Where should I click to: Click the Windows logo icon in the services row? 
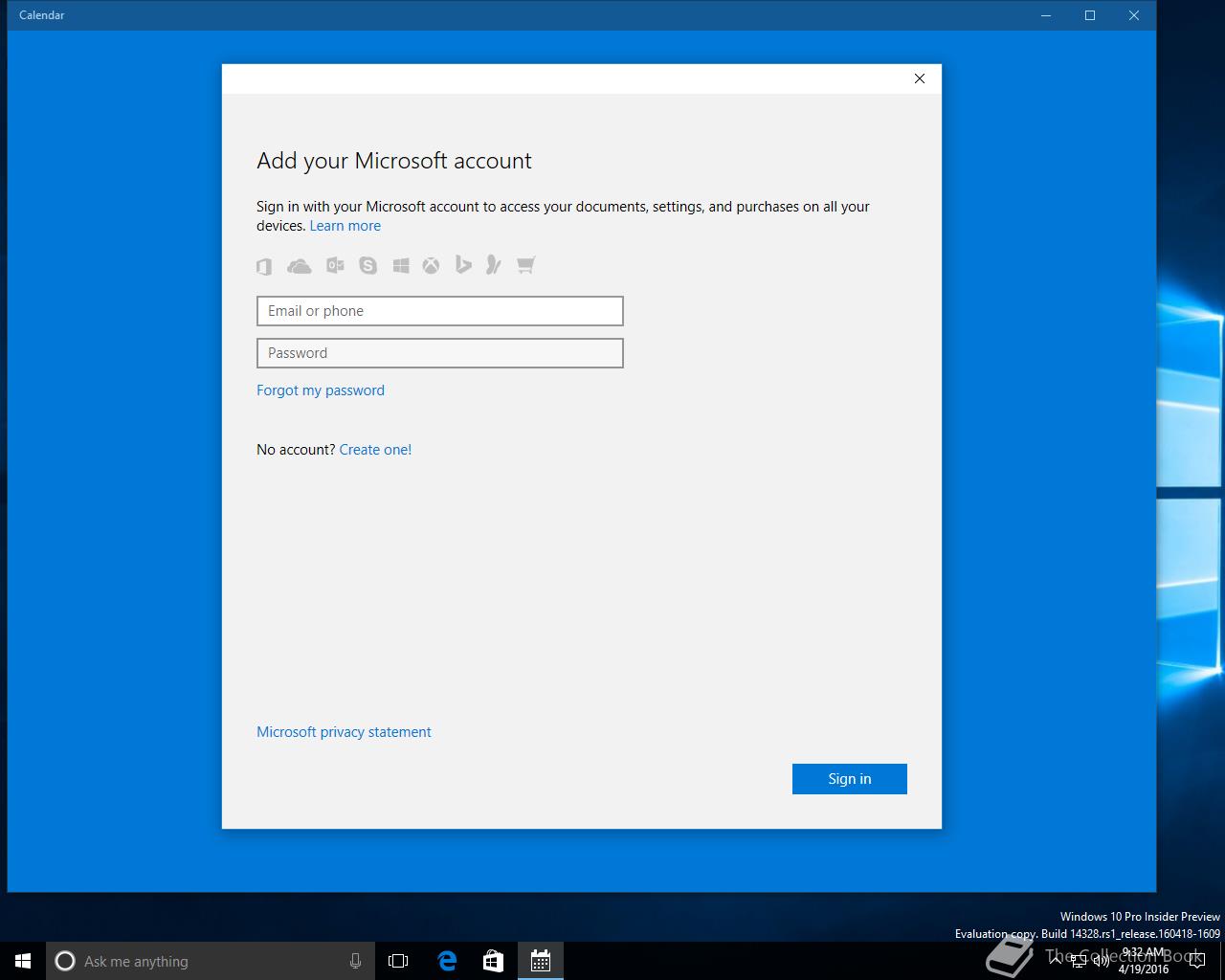[x=401, y=265]
